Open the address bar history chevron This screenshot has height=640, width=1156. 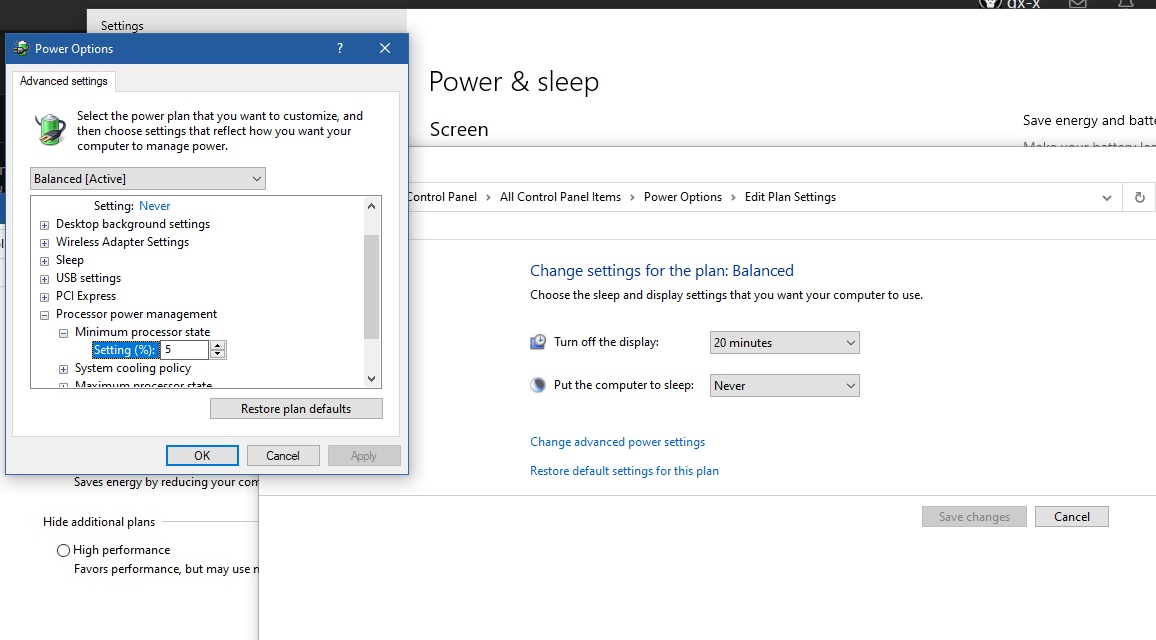(1107, 198)
